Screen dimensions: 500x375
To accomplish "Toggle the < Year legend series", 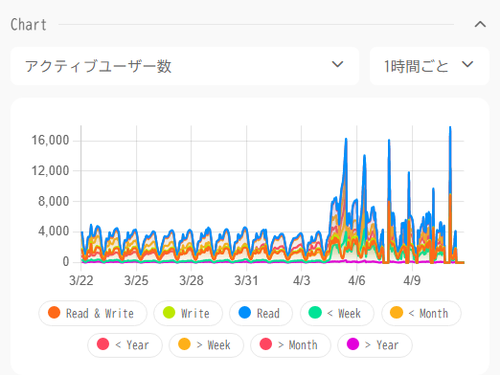I will (125, 345).
